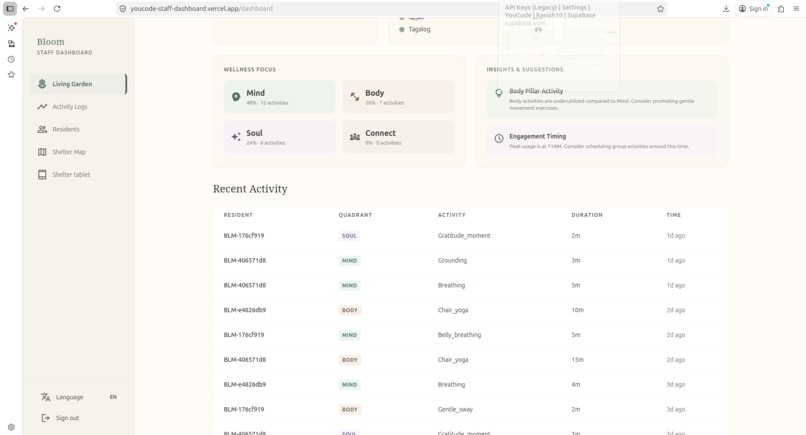The width and height of the screenshot is (806, 435).
Task: Click the Resident column header
Action: (238, 215)
